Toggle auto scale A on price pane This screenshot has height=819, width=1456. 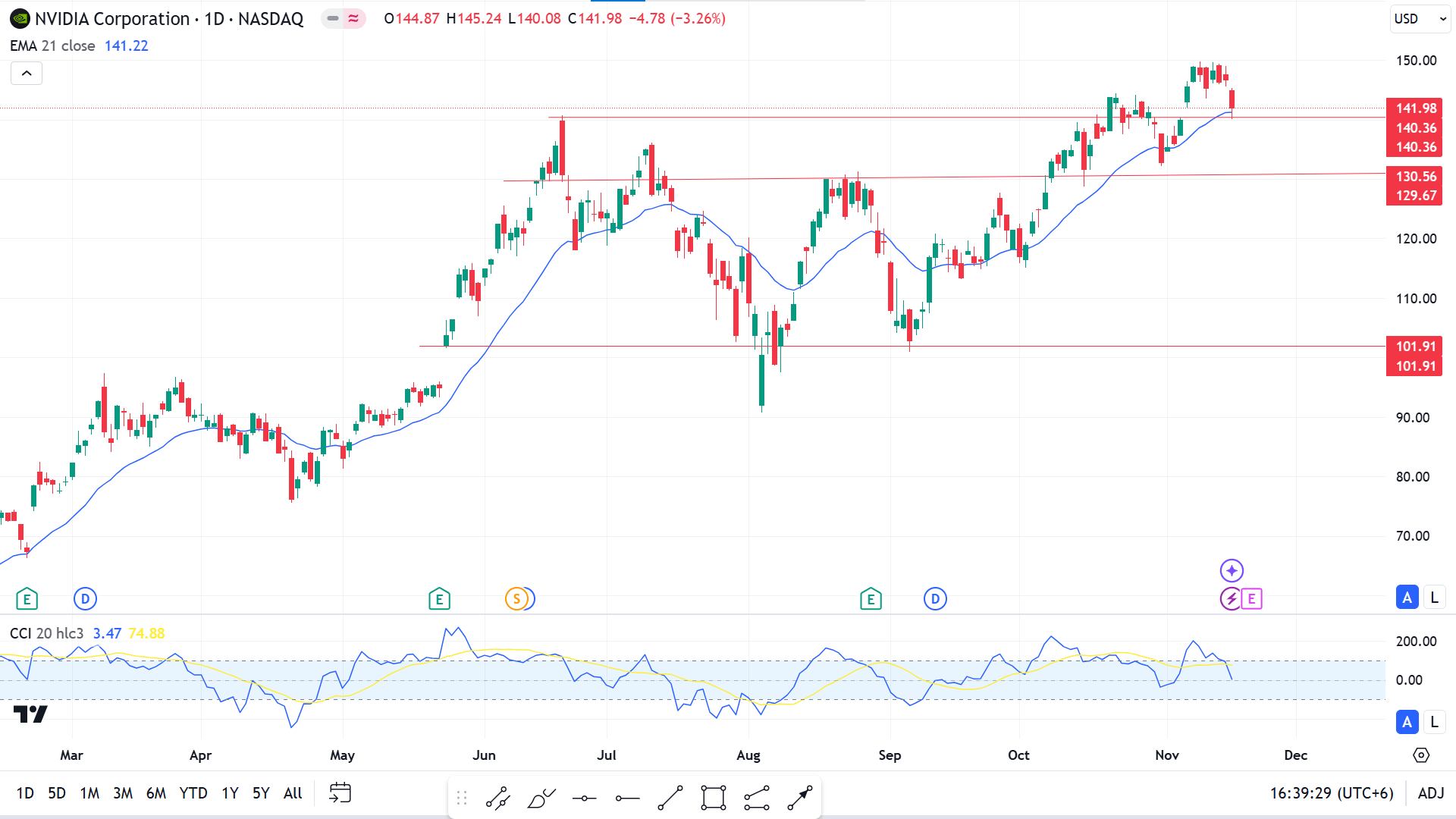point(1407,598)
